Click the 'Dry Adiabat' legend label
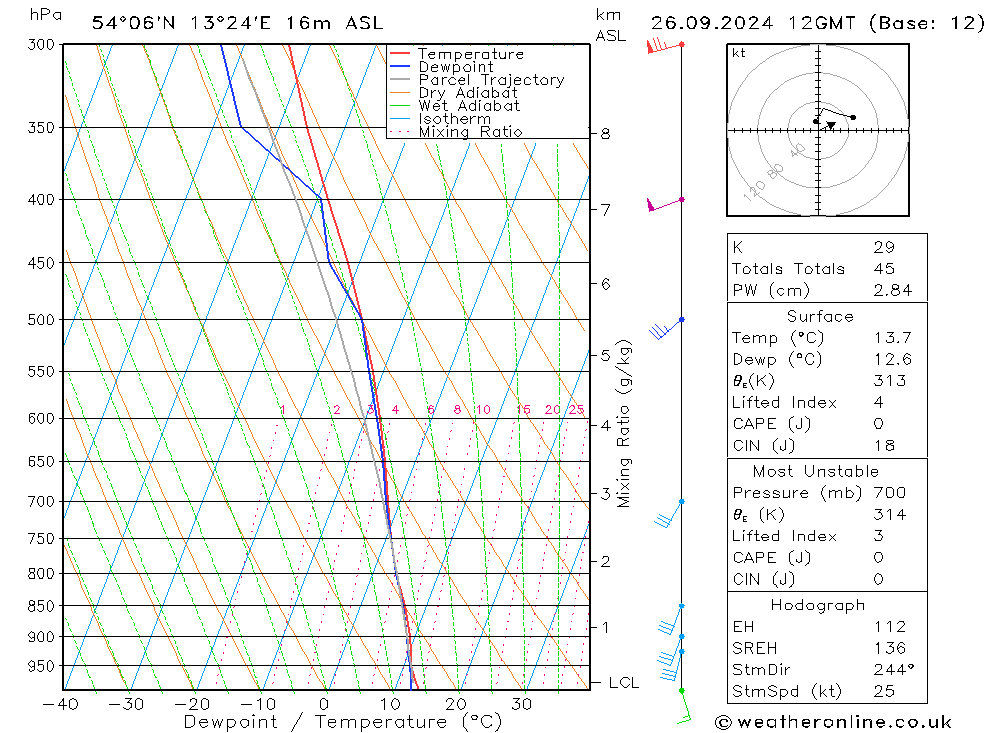The width and height of the screenshot is (1000, 733). (x=468, y=93)
